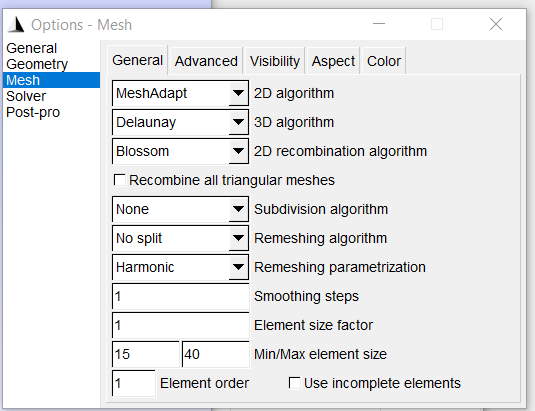Open the Color tab
The width and height of the screenshot is (535, 411).
click(384, 61)
